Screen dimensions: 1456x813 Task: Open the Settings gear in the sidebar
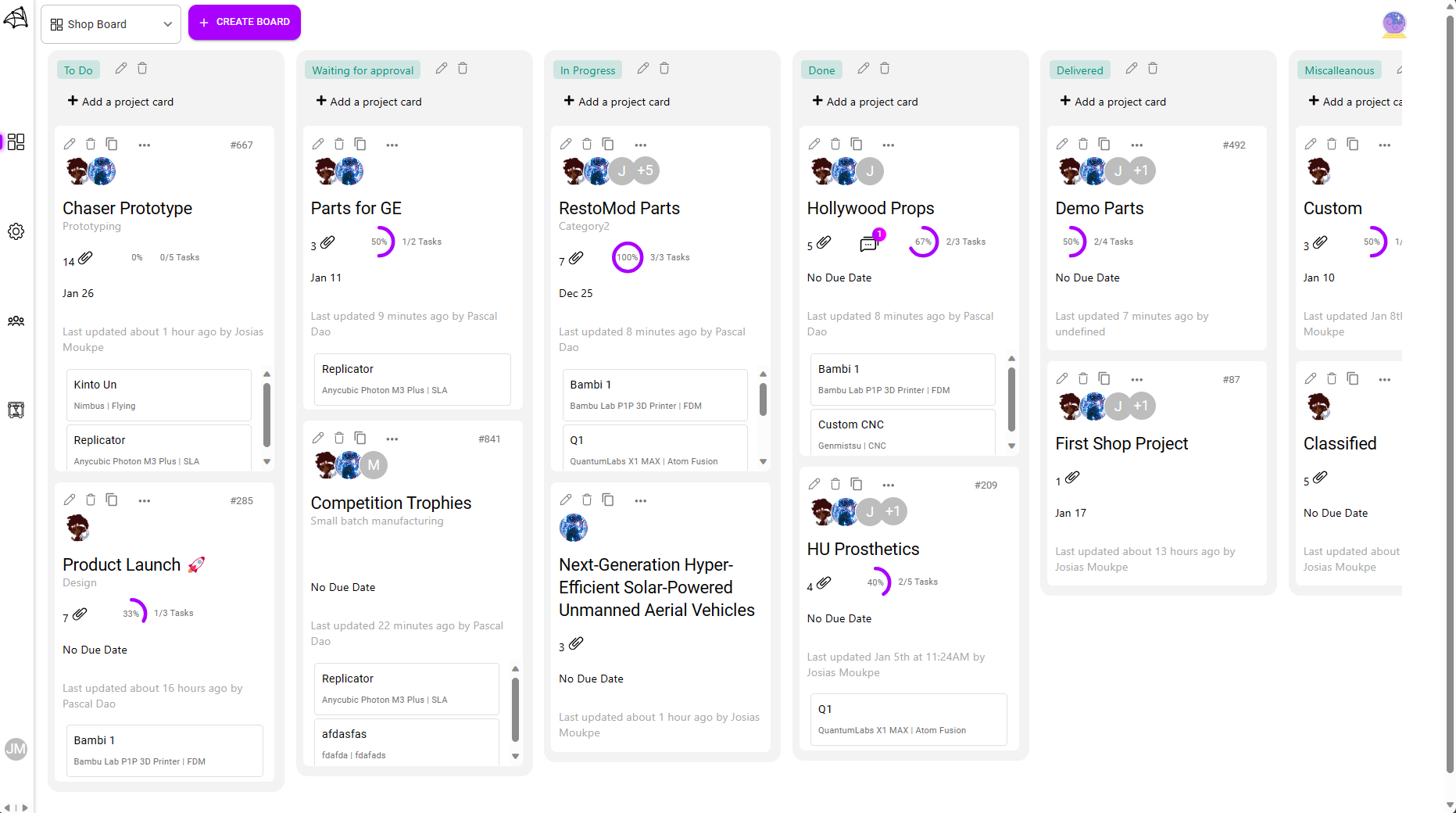(16, 231)
